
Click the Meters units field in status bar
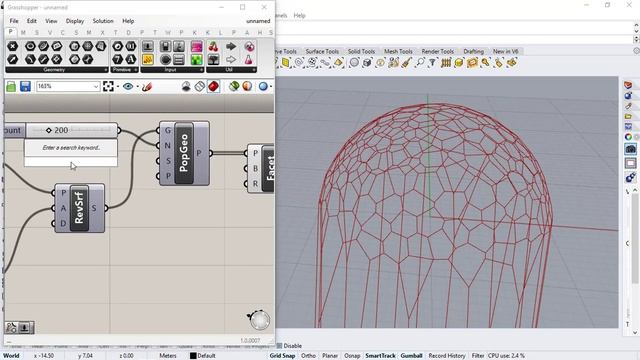pyautogui.click(x=168, y=356)
